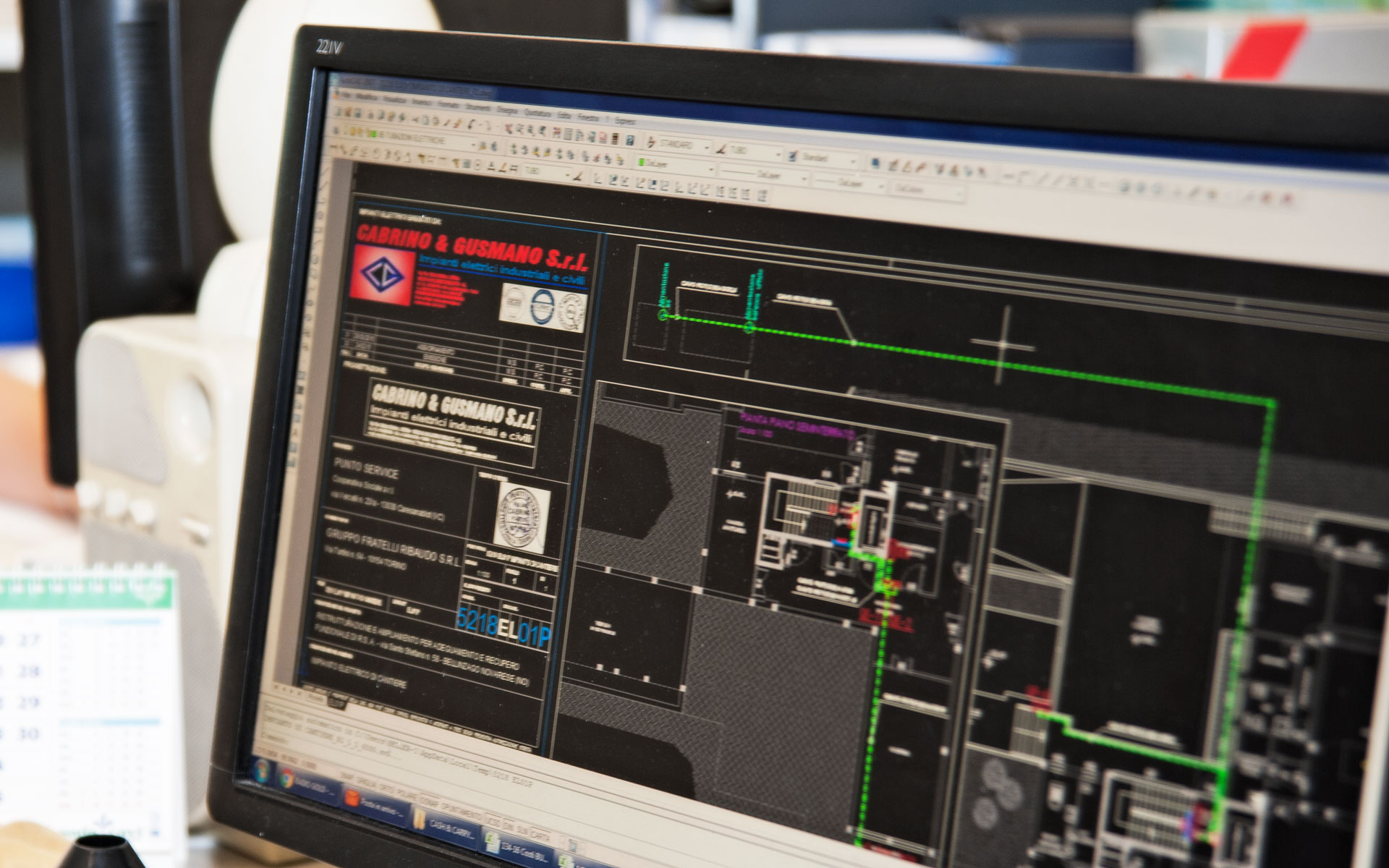Open the Inserisci menu
This screenshot has width=1389, height=868.
422,102
